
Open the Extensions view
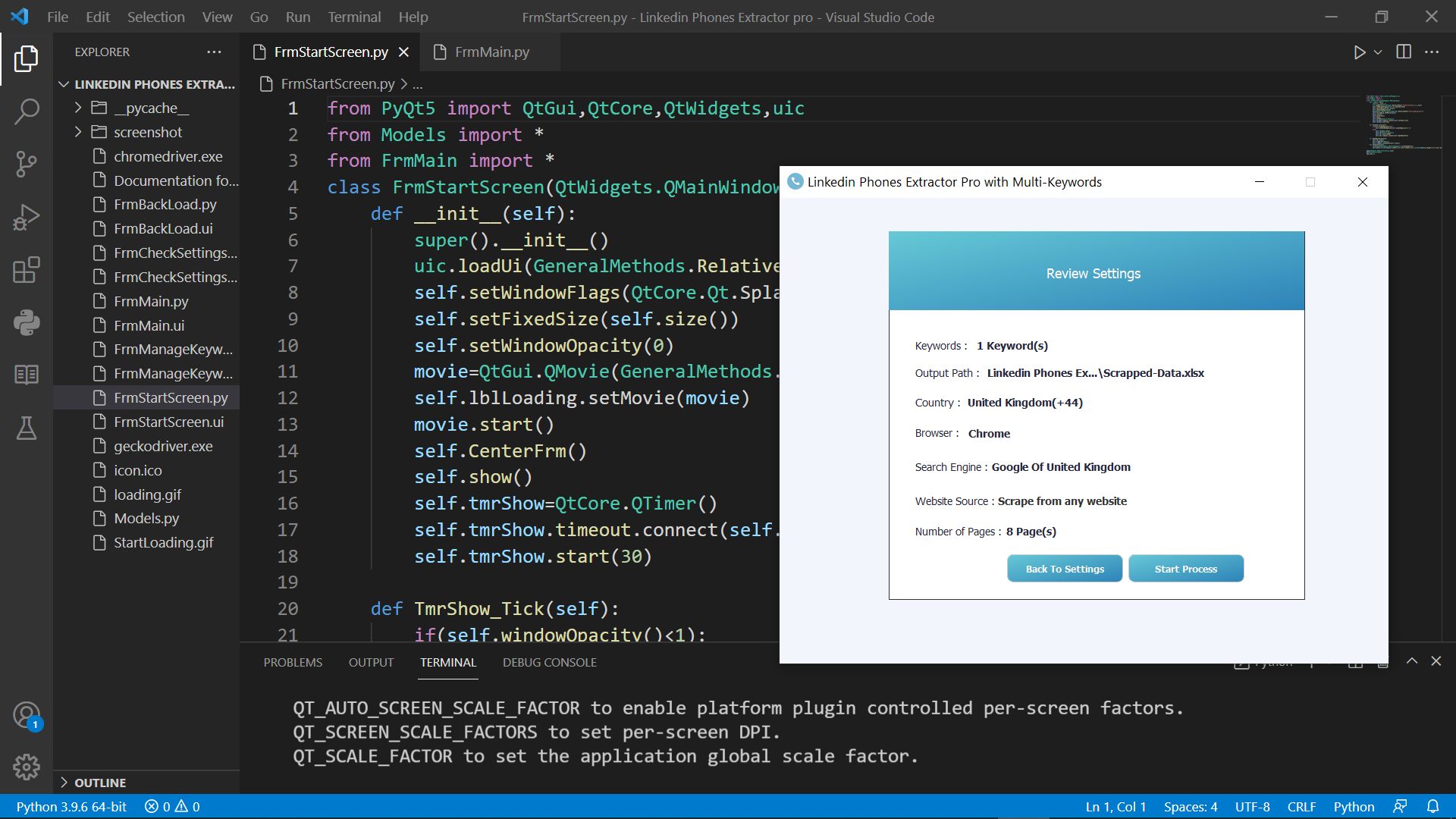tap(27, 270)
